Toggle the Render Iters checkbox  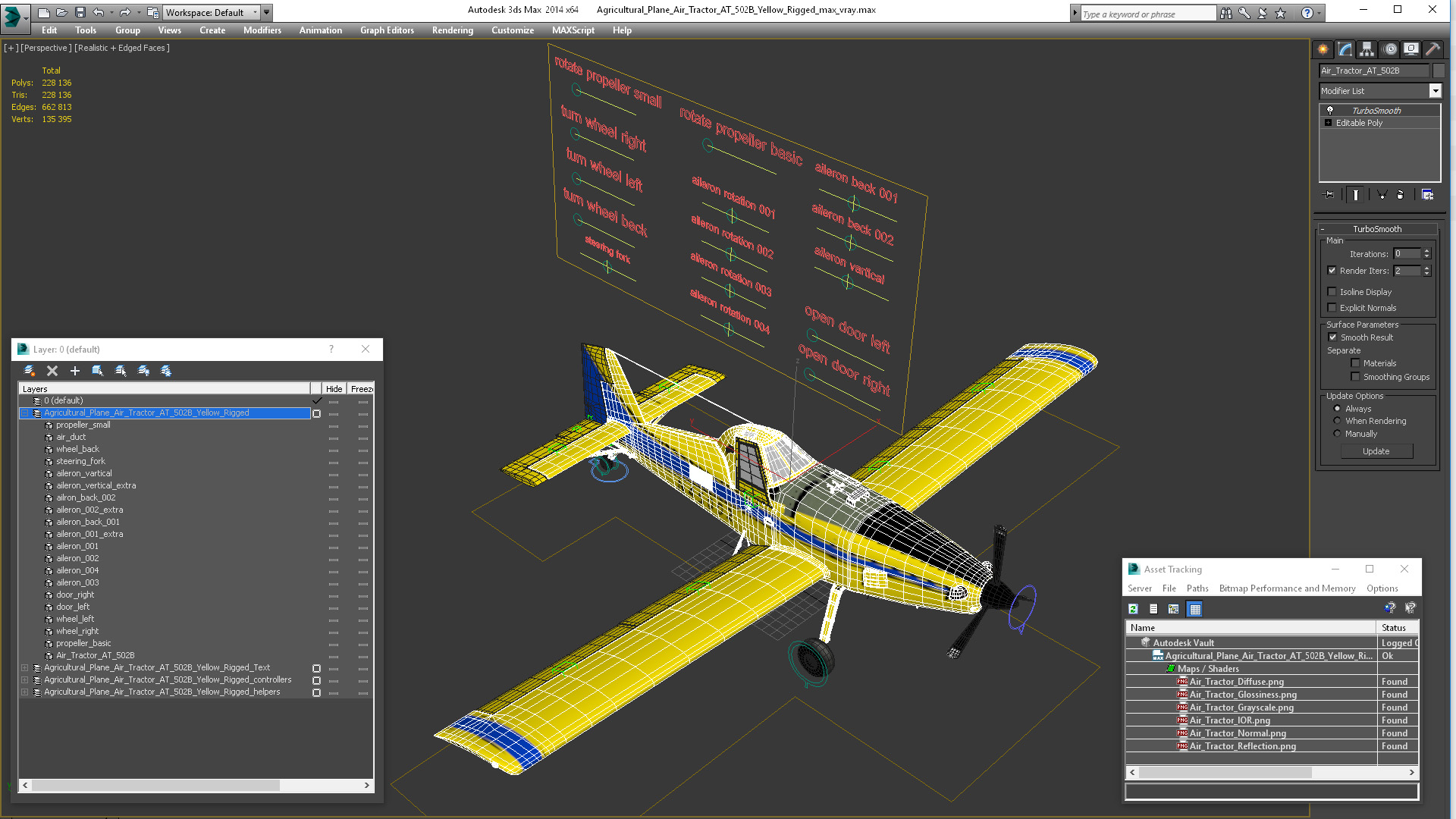(1332, 271)
